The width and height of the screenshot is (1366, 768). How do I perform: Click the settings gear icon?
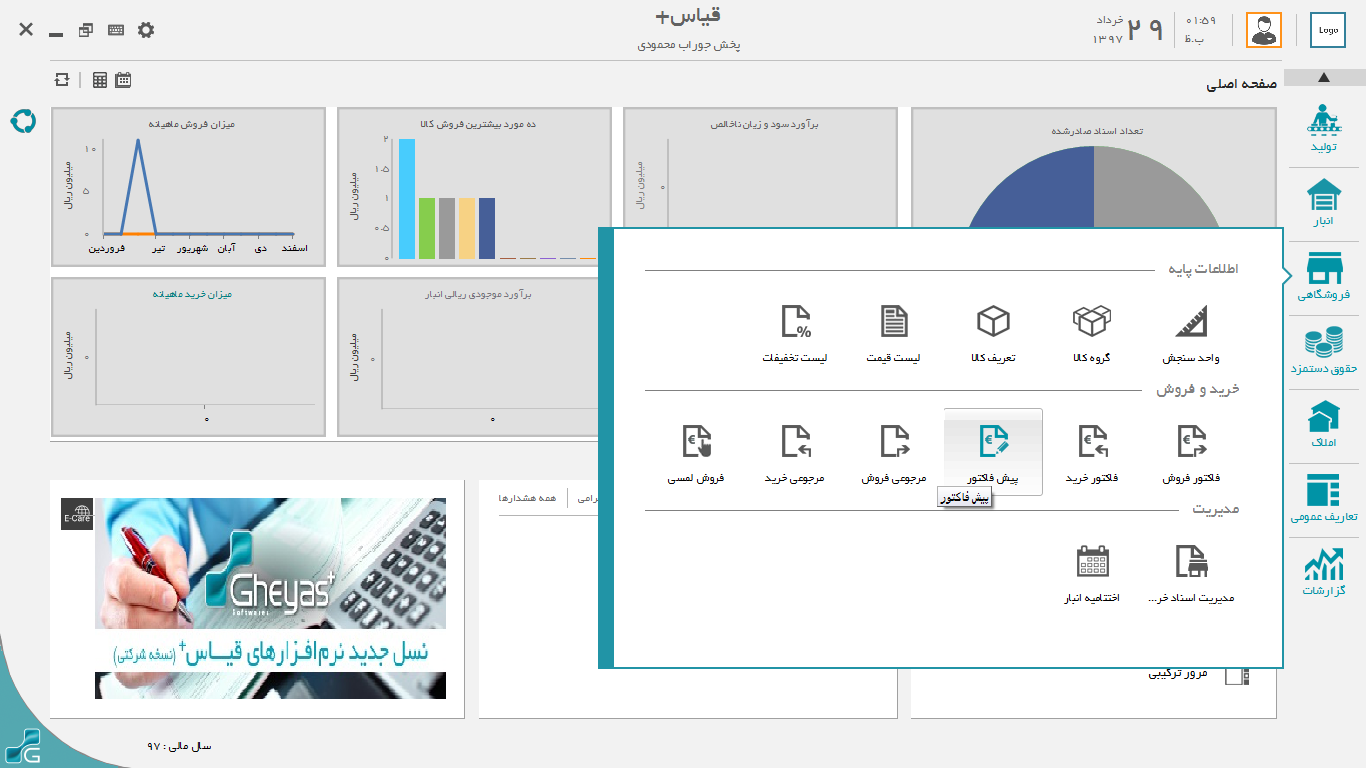tap(146, 30)
